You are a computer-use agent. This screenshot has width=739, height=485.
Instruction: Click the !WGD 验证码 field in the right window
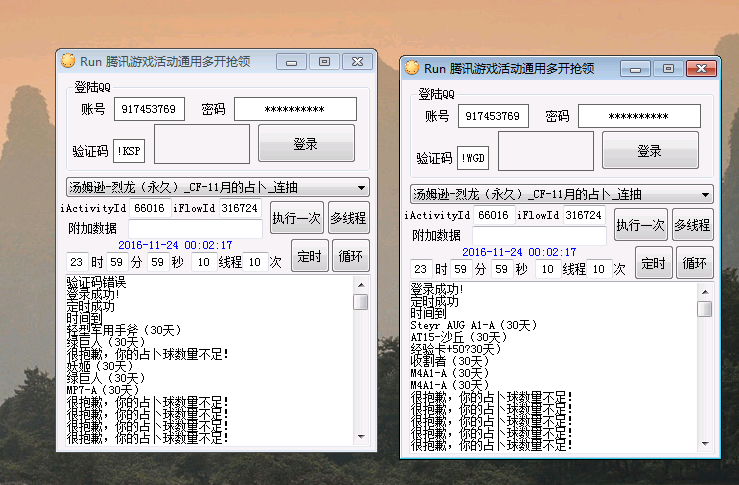coord(473,158)
